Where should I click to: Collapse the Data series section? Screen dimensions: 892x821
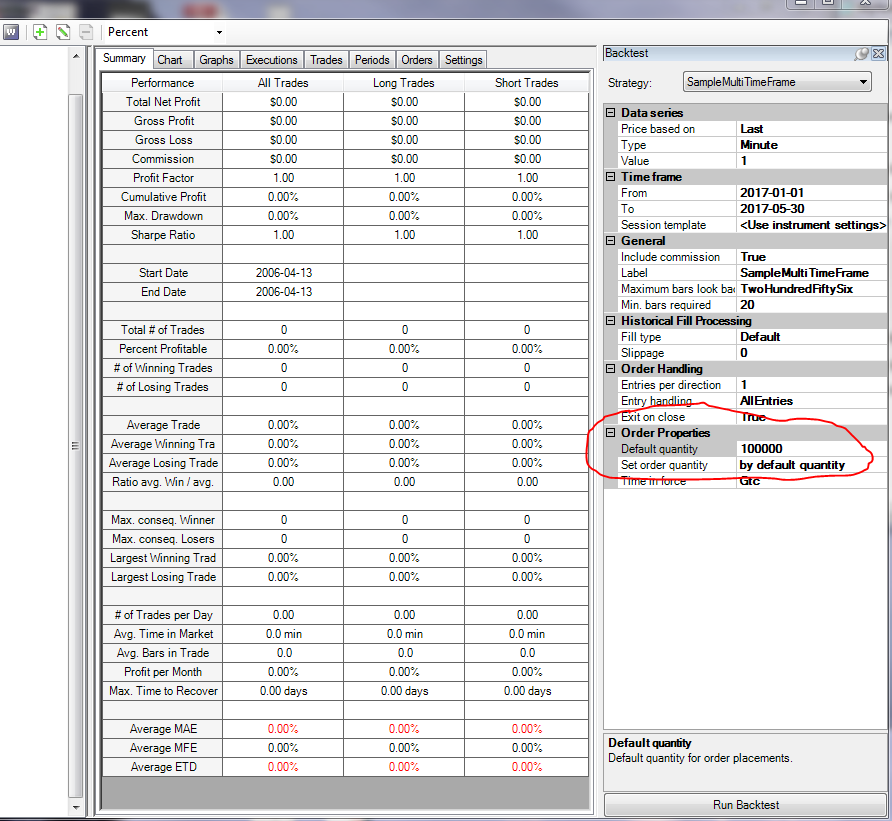point(610,113)
